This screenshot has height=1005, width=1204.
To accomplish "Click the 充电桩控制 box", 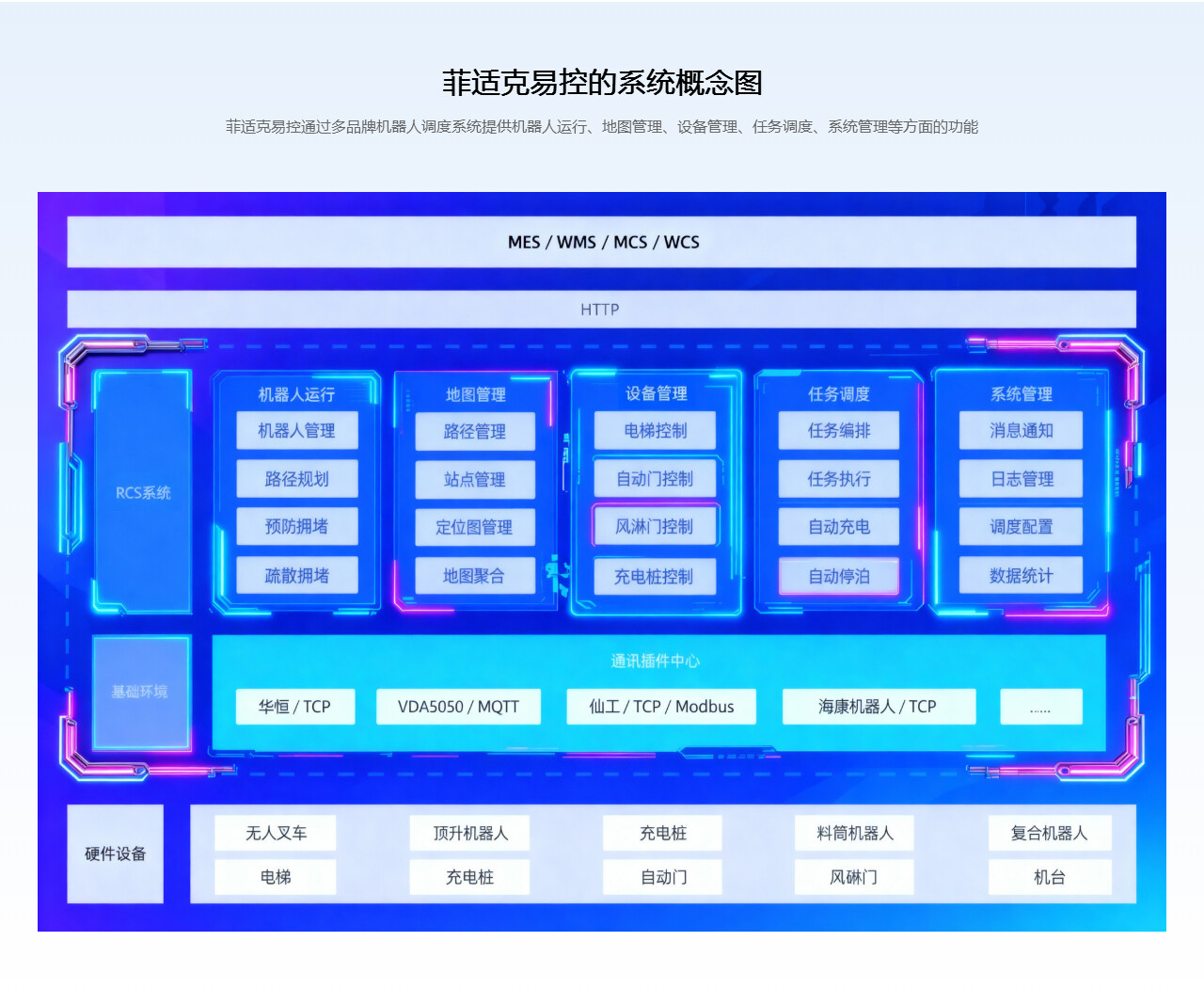I will (x=656, y=576).
